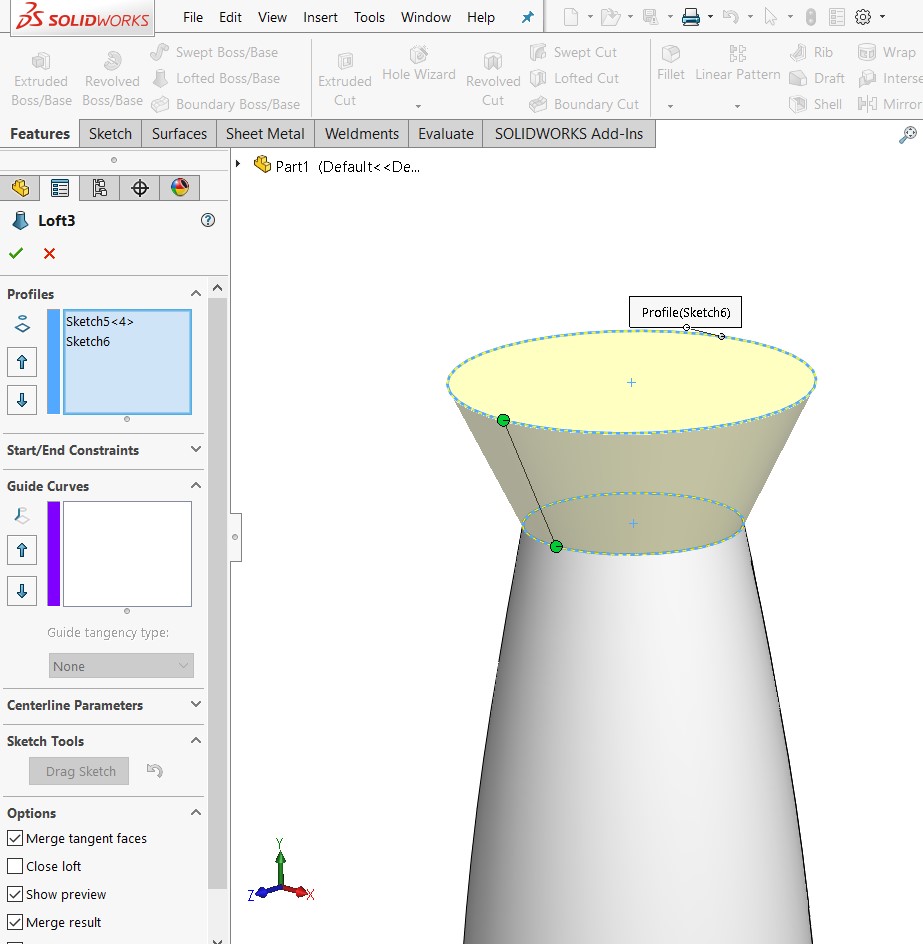Viewport: 923px width, 944px height.
Task: Open the DisplayManager color ball tab
Action: click(x=179, y=188)
